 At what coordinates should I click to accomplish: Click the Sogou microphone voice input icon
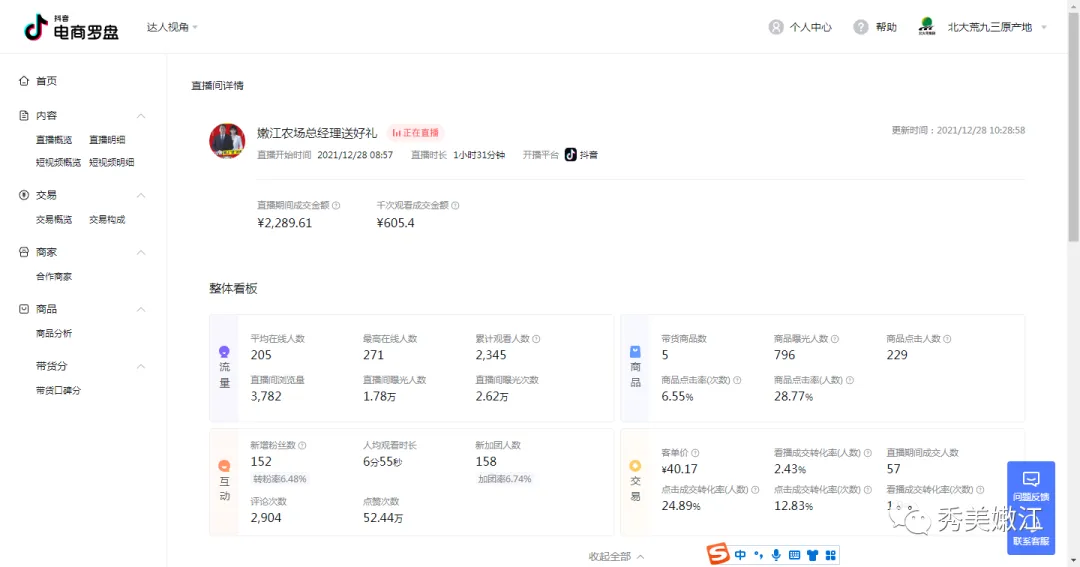click(776, 555)
